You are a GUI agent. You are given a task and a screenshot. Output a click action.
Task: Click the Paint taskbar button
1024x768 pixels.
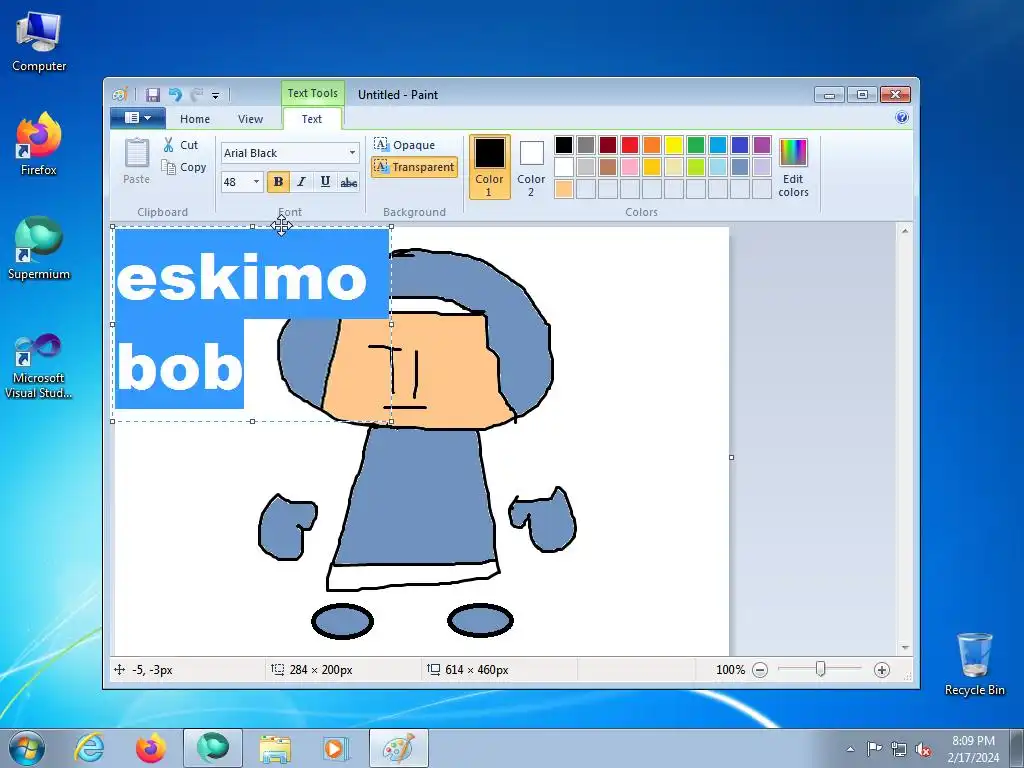pyautogui.click(x=399, y=748)
